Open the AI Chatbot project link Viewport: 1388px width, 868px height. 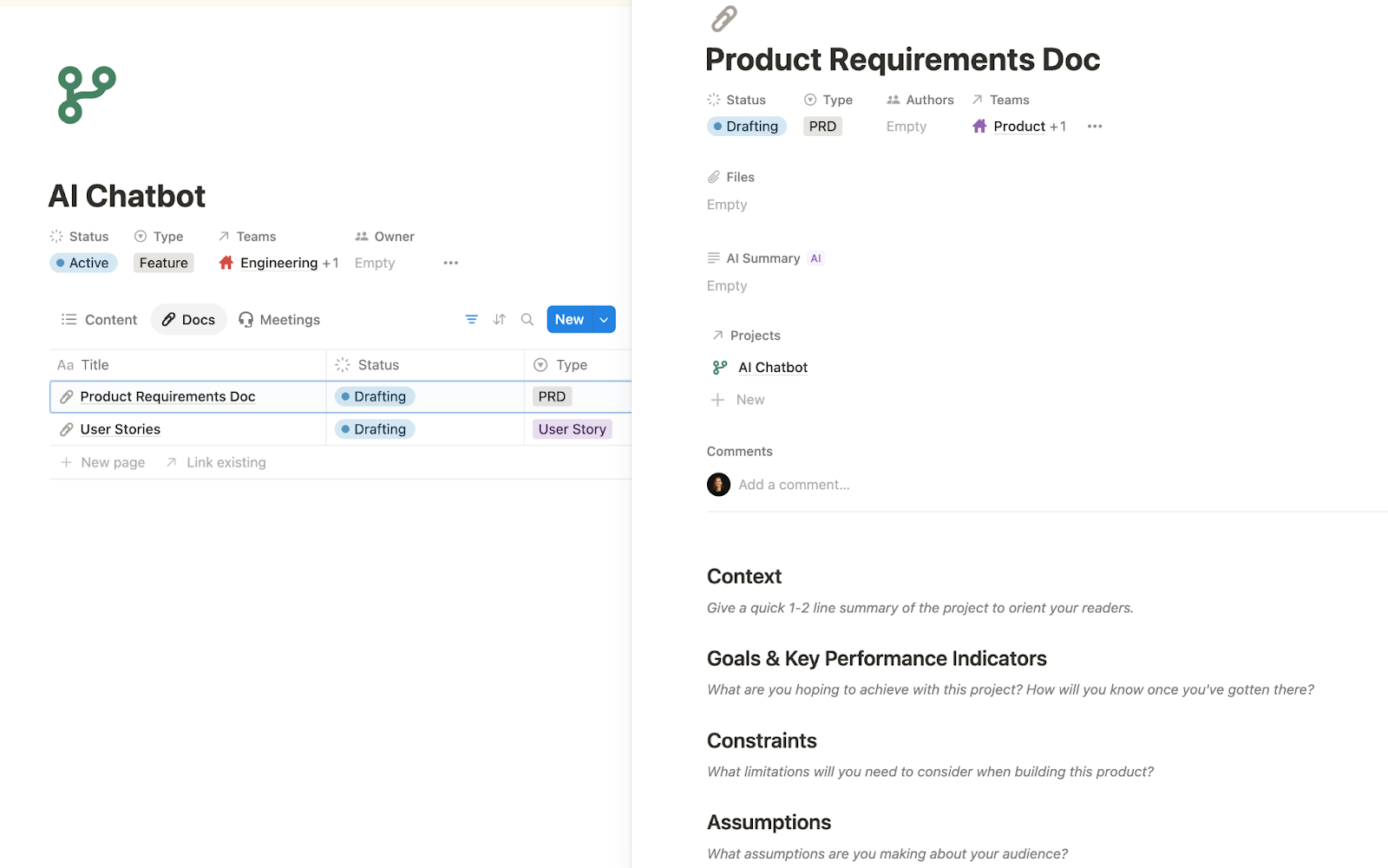[x=772, y=368]
